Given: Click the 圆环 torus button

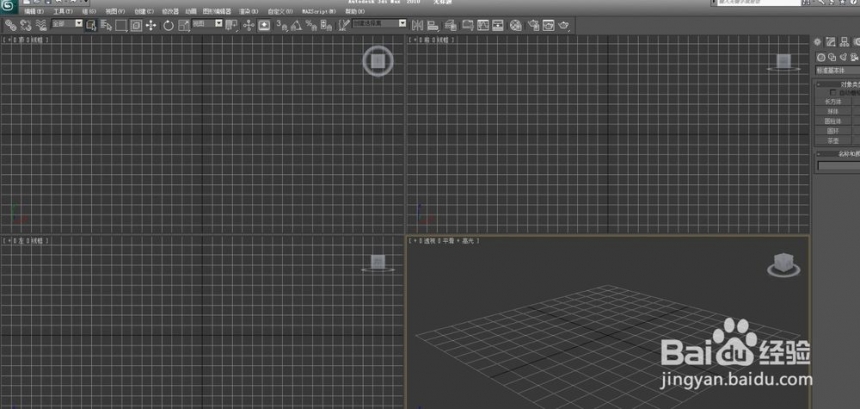Looking at the screenshot, I should point(833,131).
